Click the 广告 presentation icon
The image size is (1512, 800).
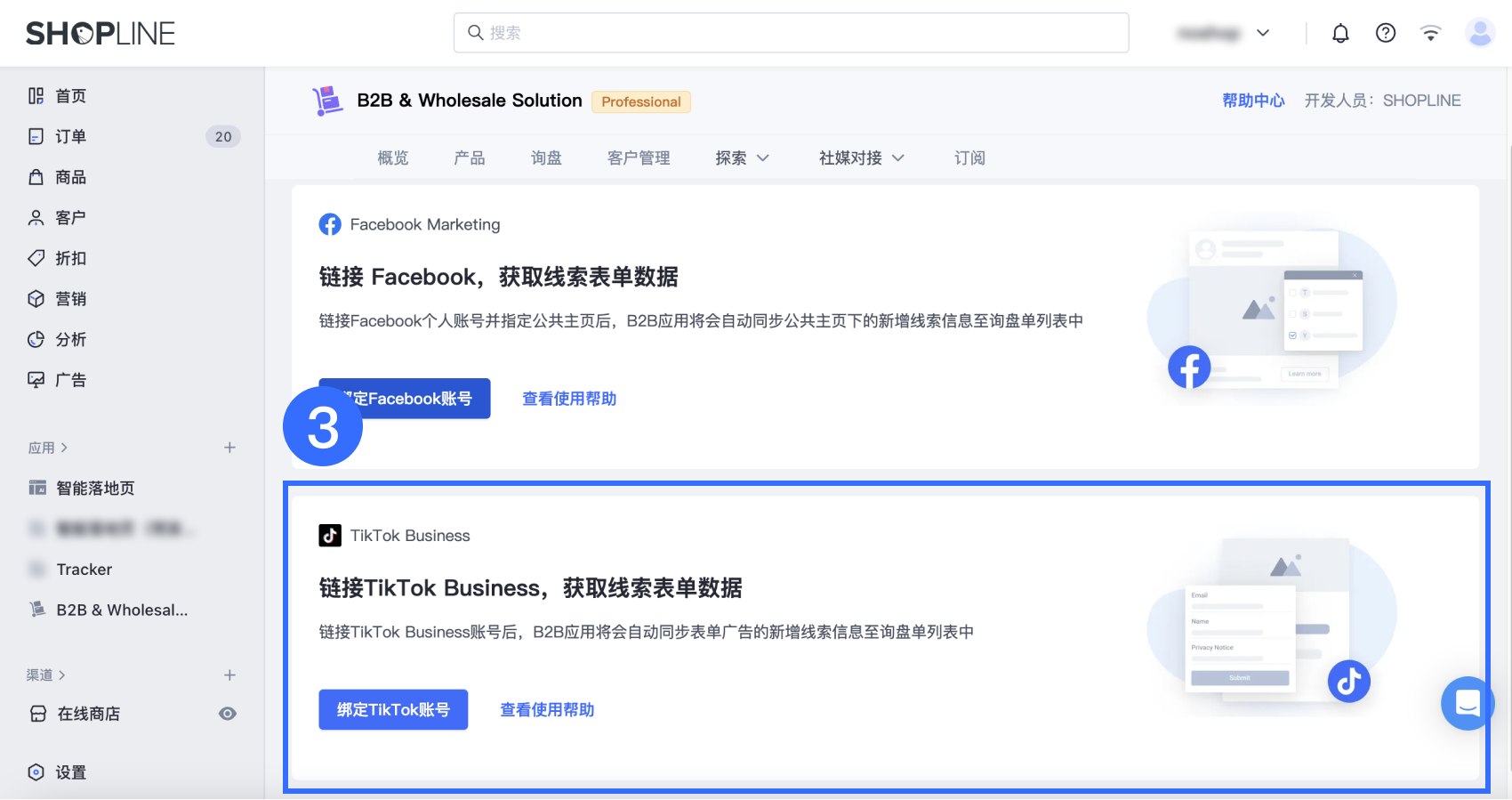[36, 380]
